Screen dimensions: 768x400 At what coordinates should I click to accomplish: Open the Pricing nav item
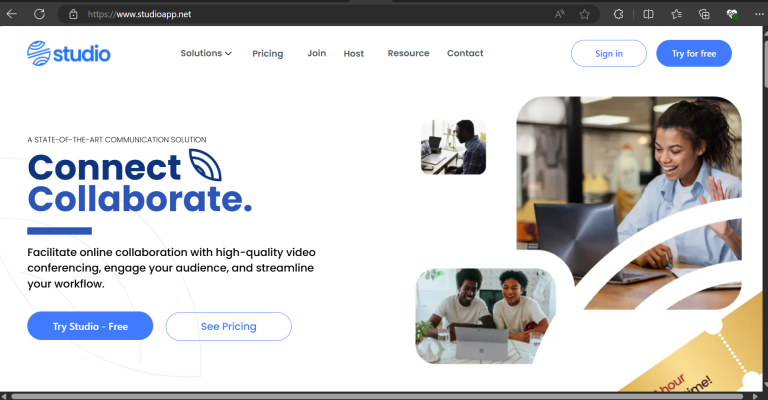point(267,53)
